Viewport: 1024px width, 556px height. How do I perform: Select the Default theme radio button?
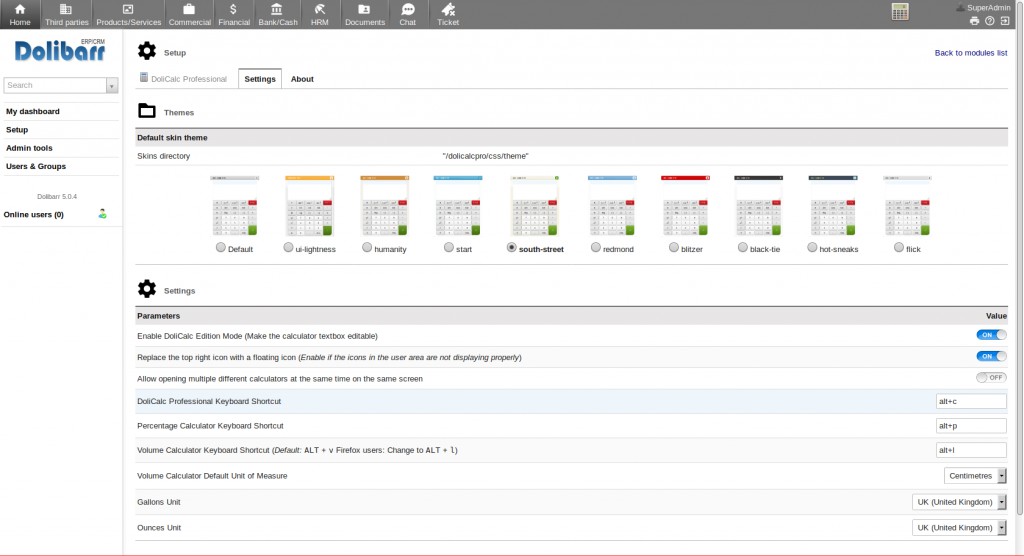(x=221, y=248)
